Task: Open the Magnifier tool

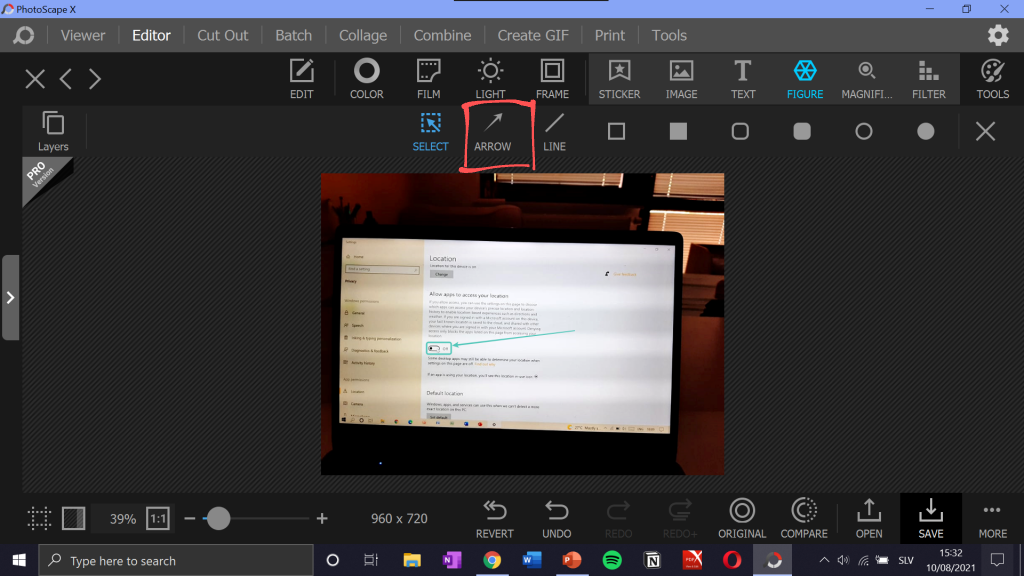Action: 867,79
